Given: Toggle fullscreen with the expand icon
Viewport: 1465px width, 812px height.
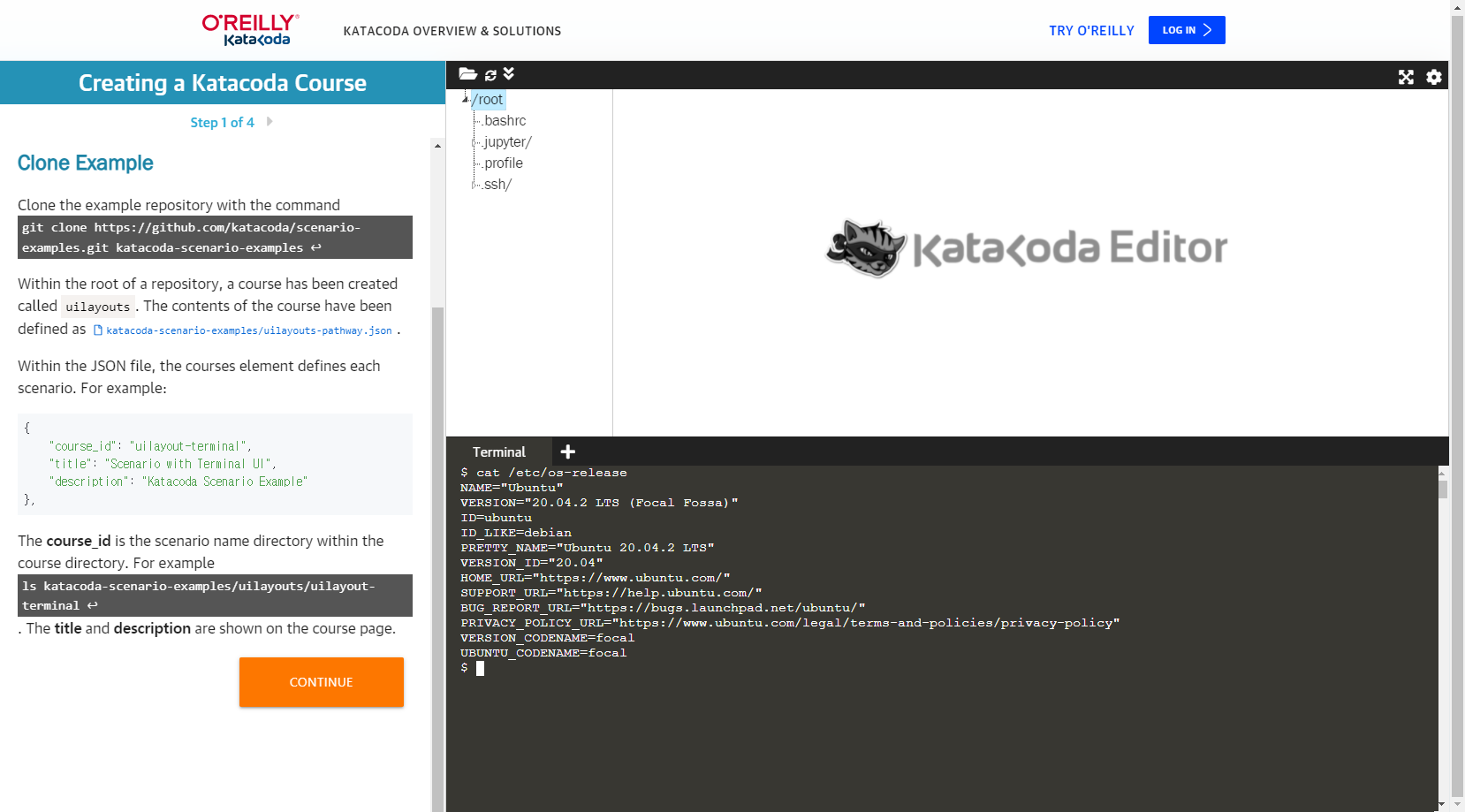Looking at the screenshot, I should pyautogui.click(x=1406, y=78).
